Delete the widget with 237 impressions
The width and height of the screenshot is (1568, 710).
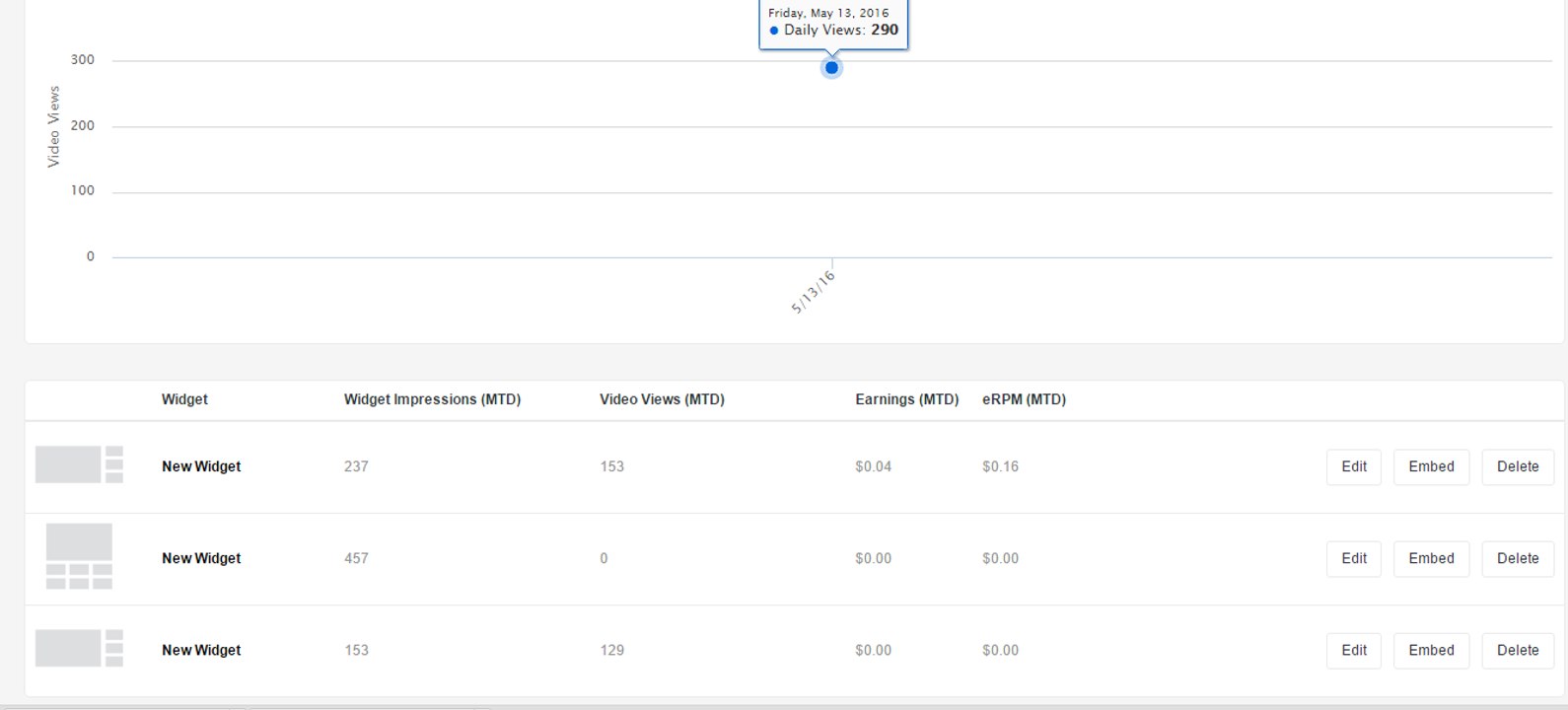click(x=1518, y=466)
